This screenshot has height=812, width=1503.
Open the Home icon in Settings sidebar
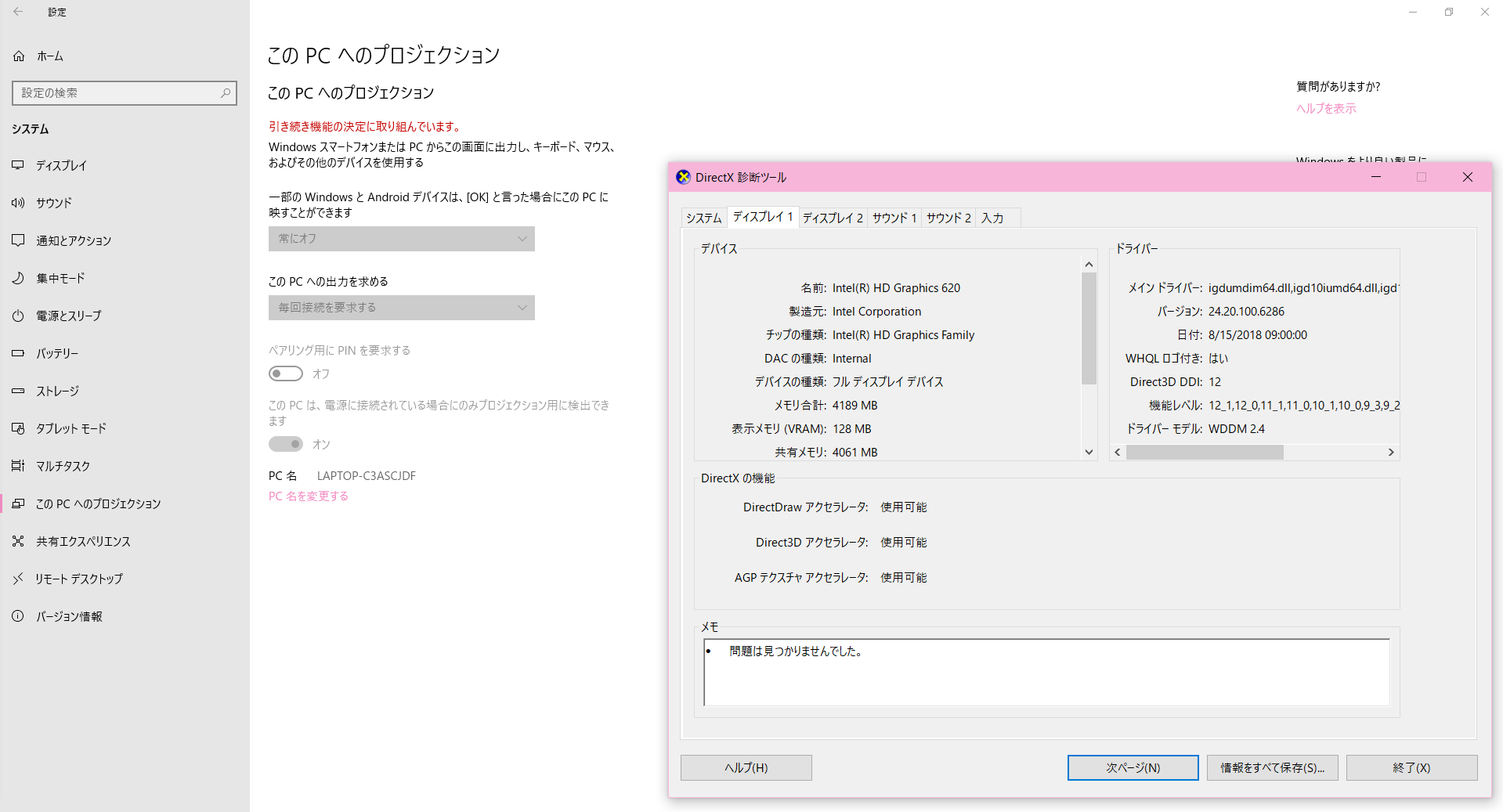tap(19, 56)
